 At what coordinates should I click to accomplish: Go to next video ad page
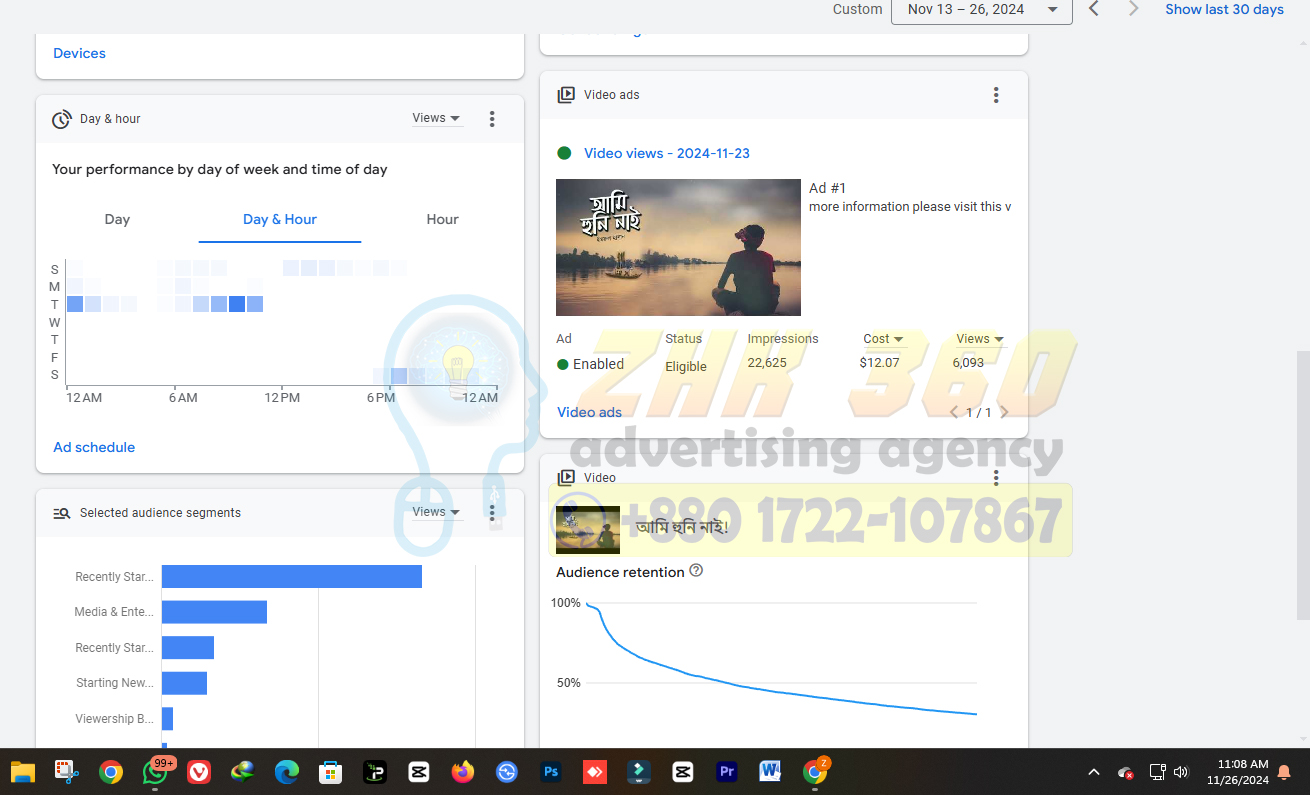click(x=1004, y=412)
